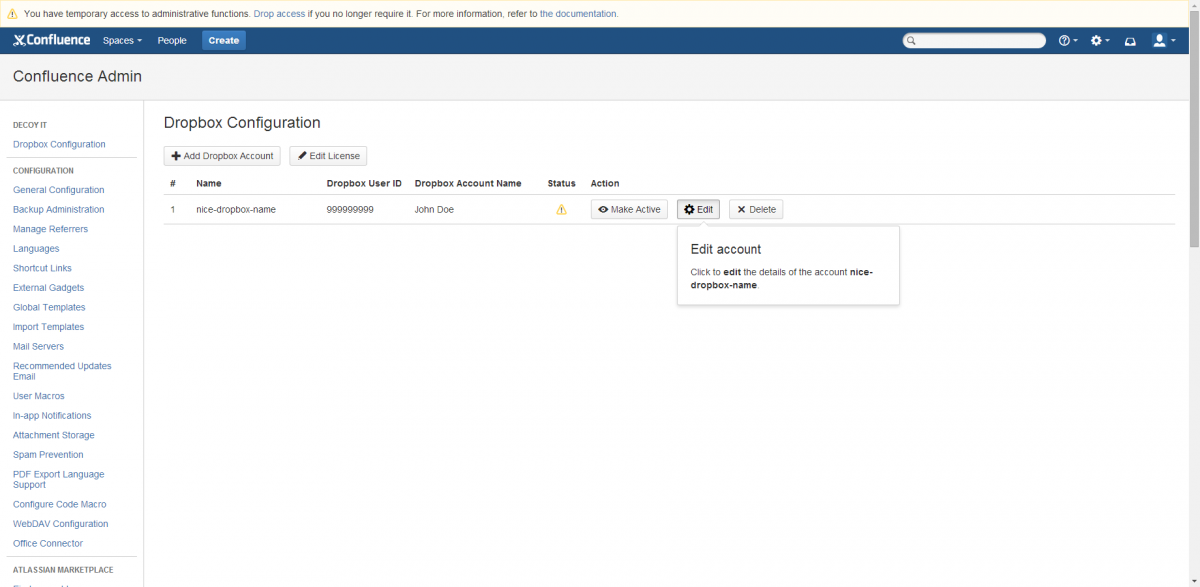The image size is (1200, 587).
Task: Click the Dropbox Configuration page heading
Action: tap(242, 123)
